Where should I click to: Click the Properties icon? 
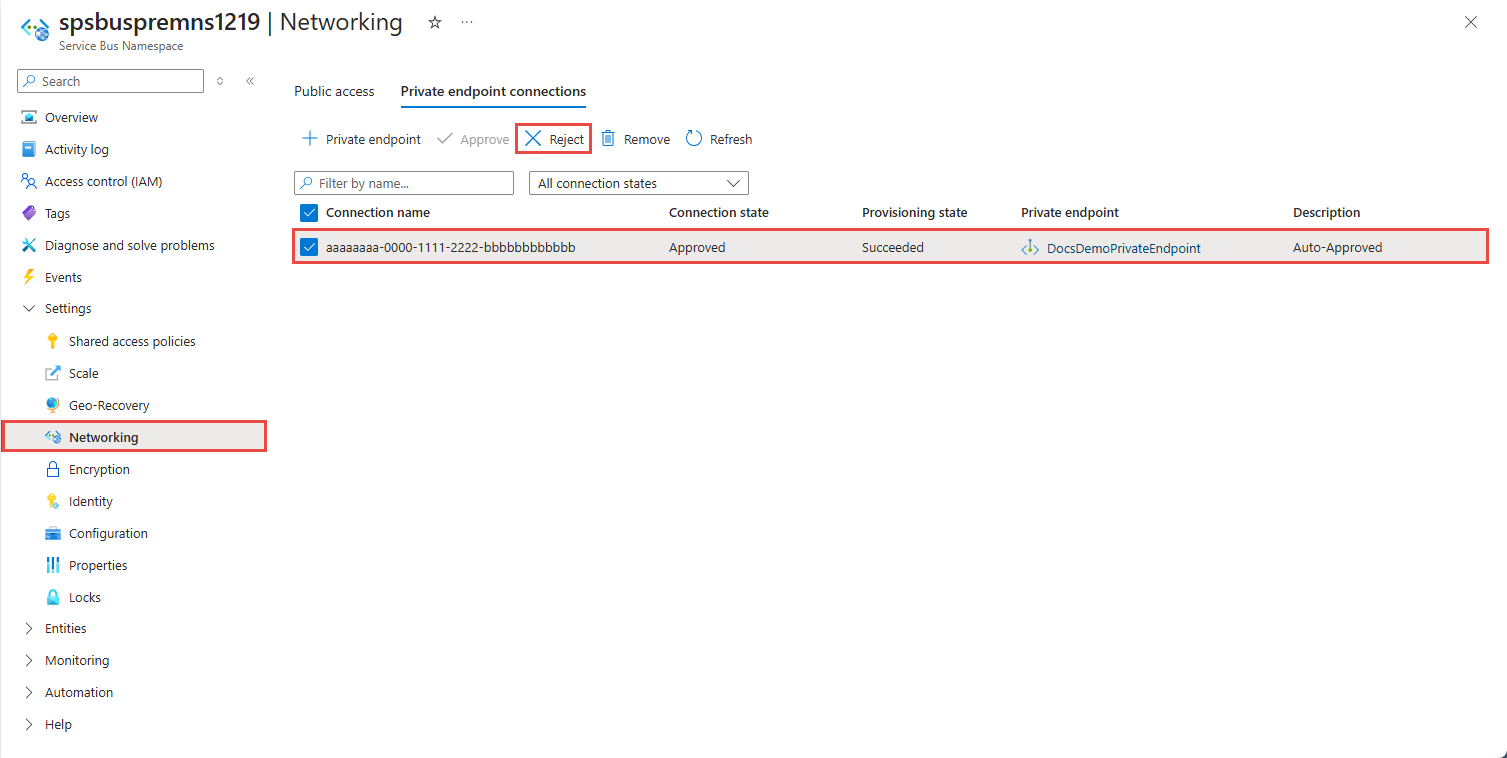click(53, 565)
